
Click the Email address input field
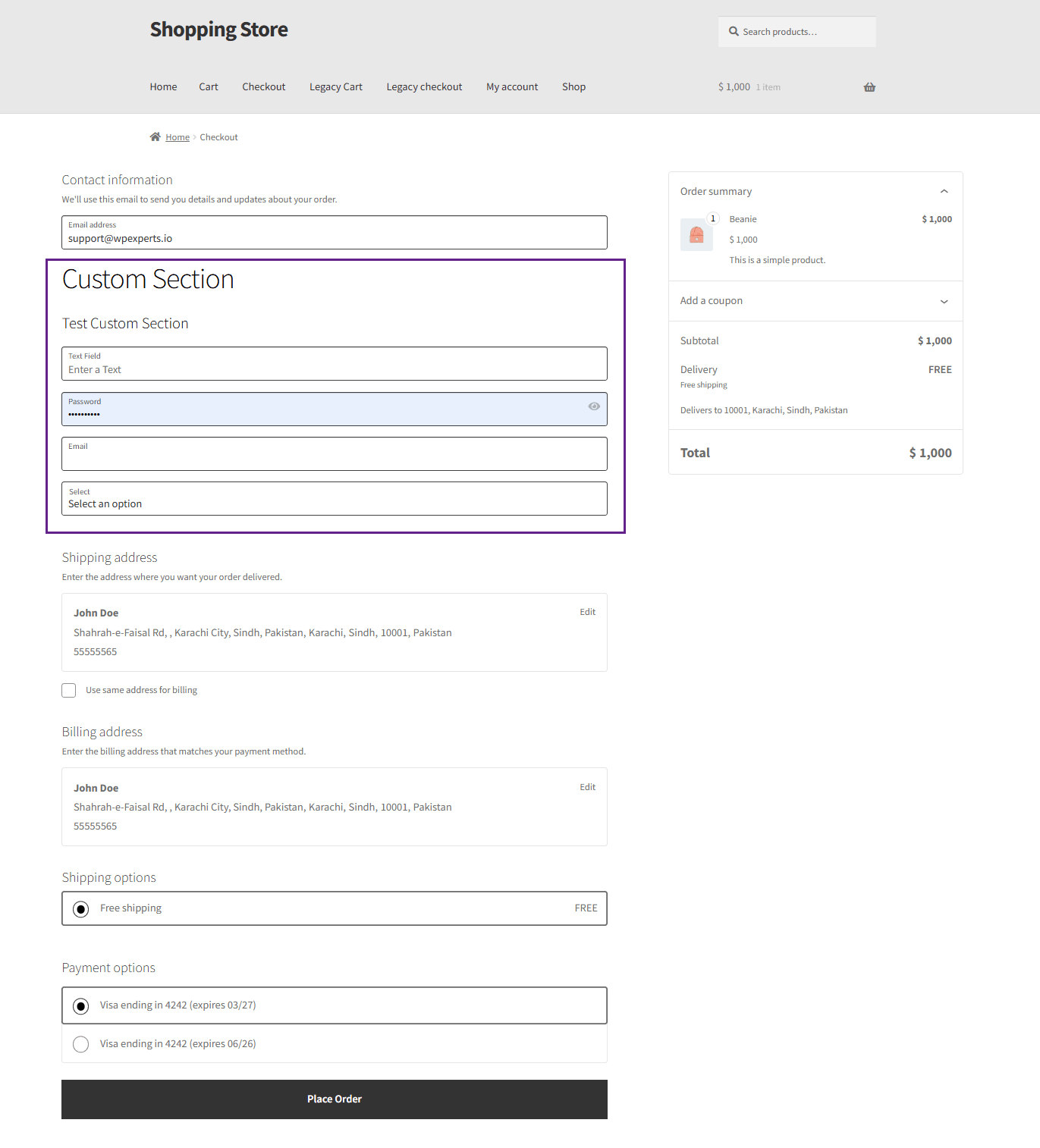[x=334, y=237]
